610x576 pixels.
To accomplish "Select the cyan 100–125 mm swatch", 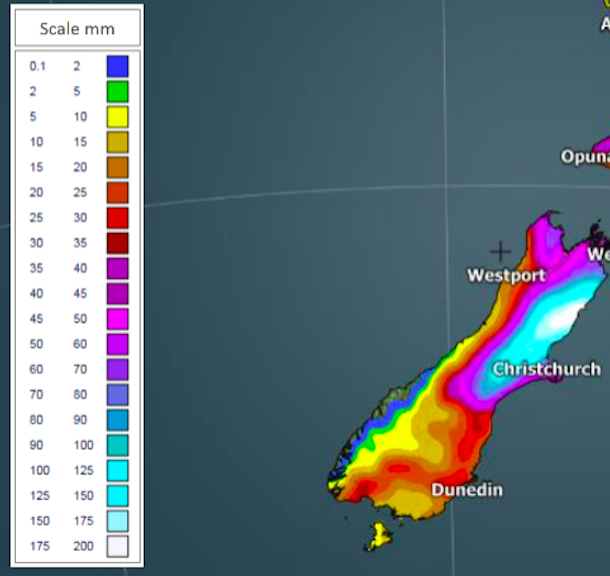I will click(117, 470).
